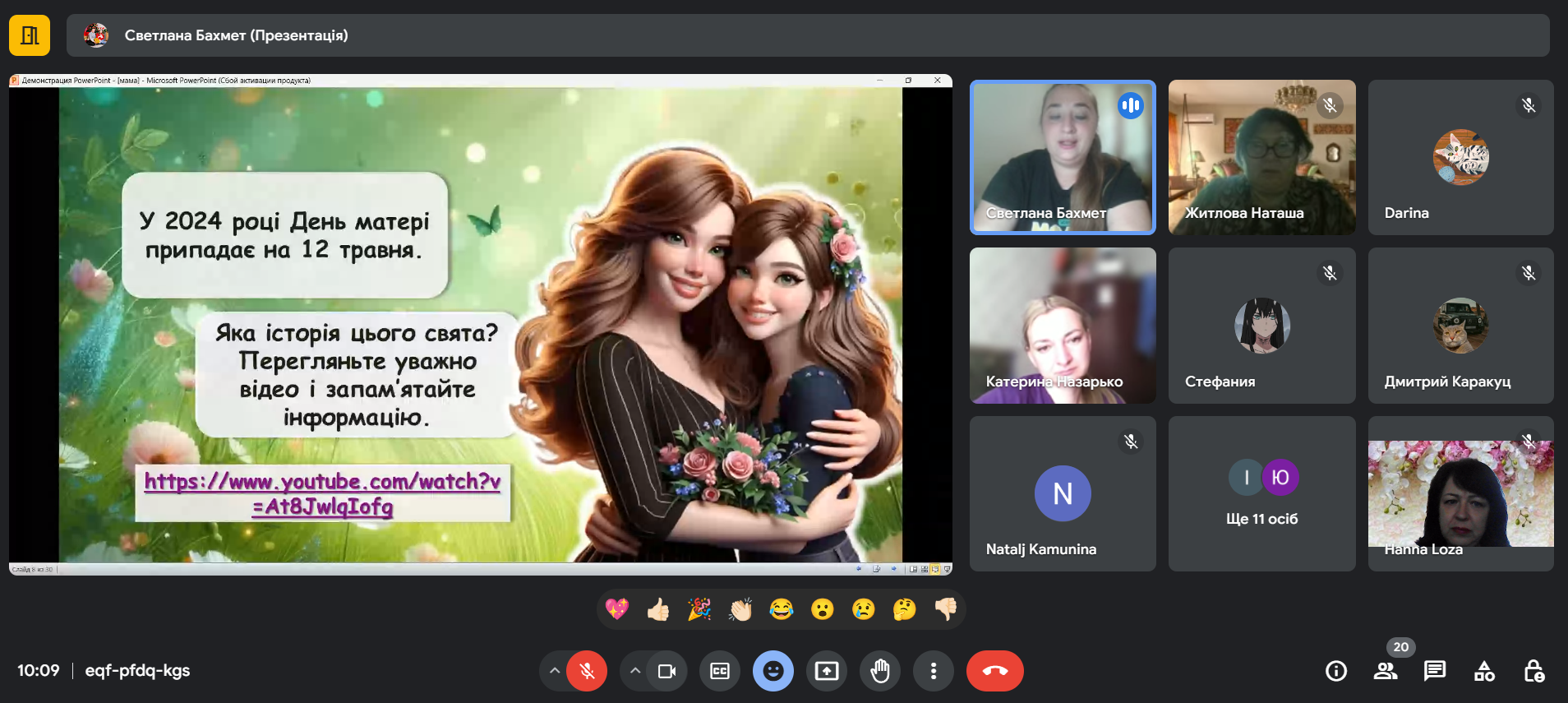Open more options three-dot menu
Viewport: 1568px width, 703px height.
(934, 671)
